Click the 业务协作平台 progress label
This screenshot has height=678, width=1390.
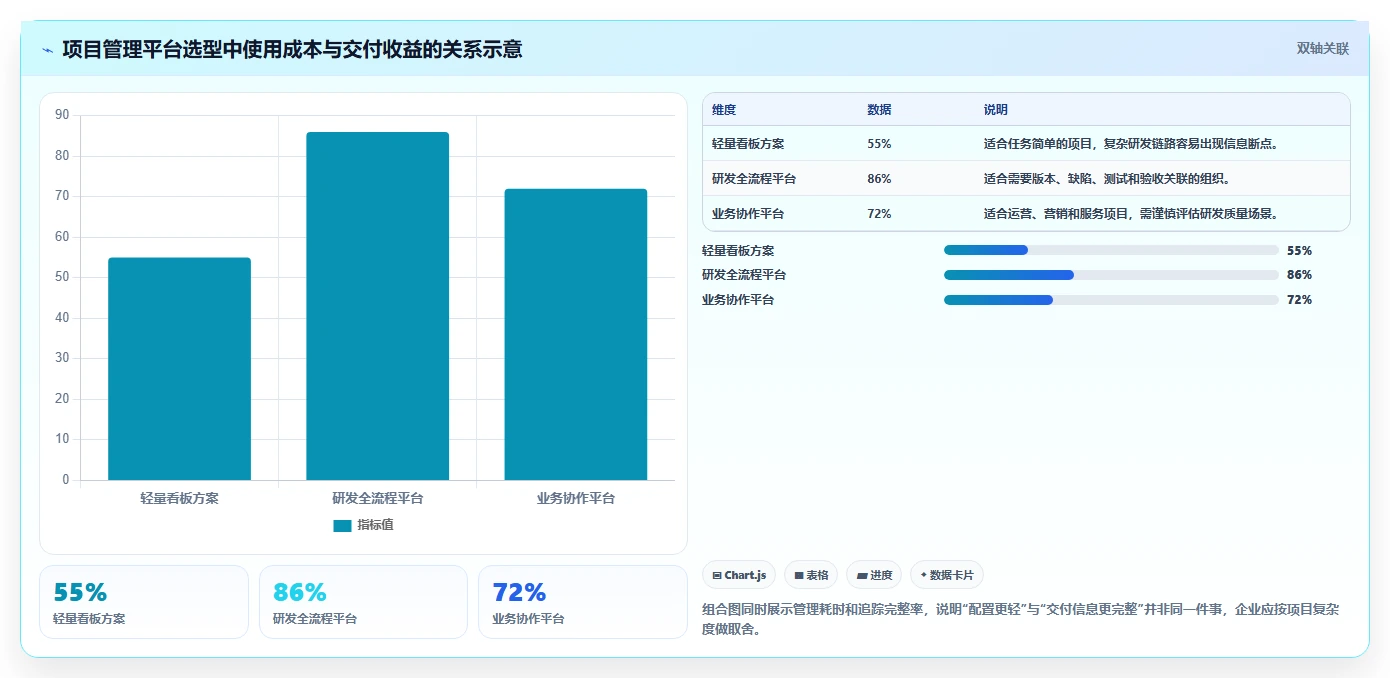[x=738, y=300]
